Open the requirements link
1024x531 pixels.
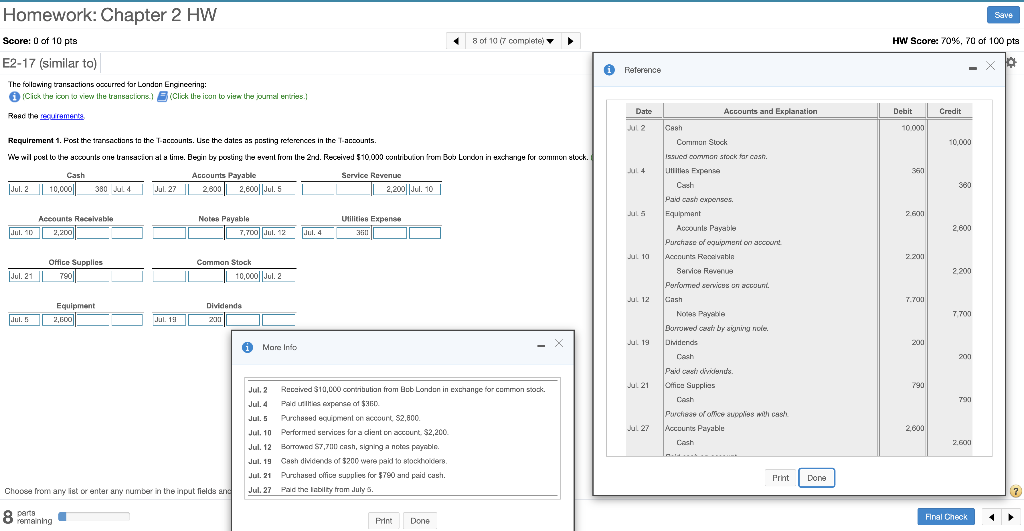click(x=62, y=116)
